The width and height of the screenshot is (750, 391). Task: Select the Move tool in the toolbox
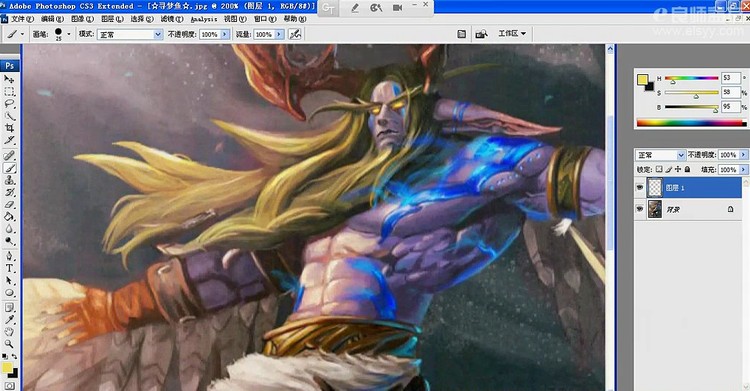pyautogui.click(x=9, y=79)
